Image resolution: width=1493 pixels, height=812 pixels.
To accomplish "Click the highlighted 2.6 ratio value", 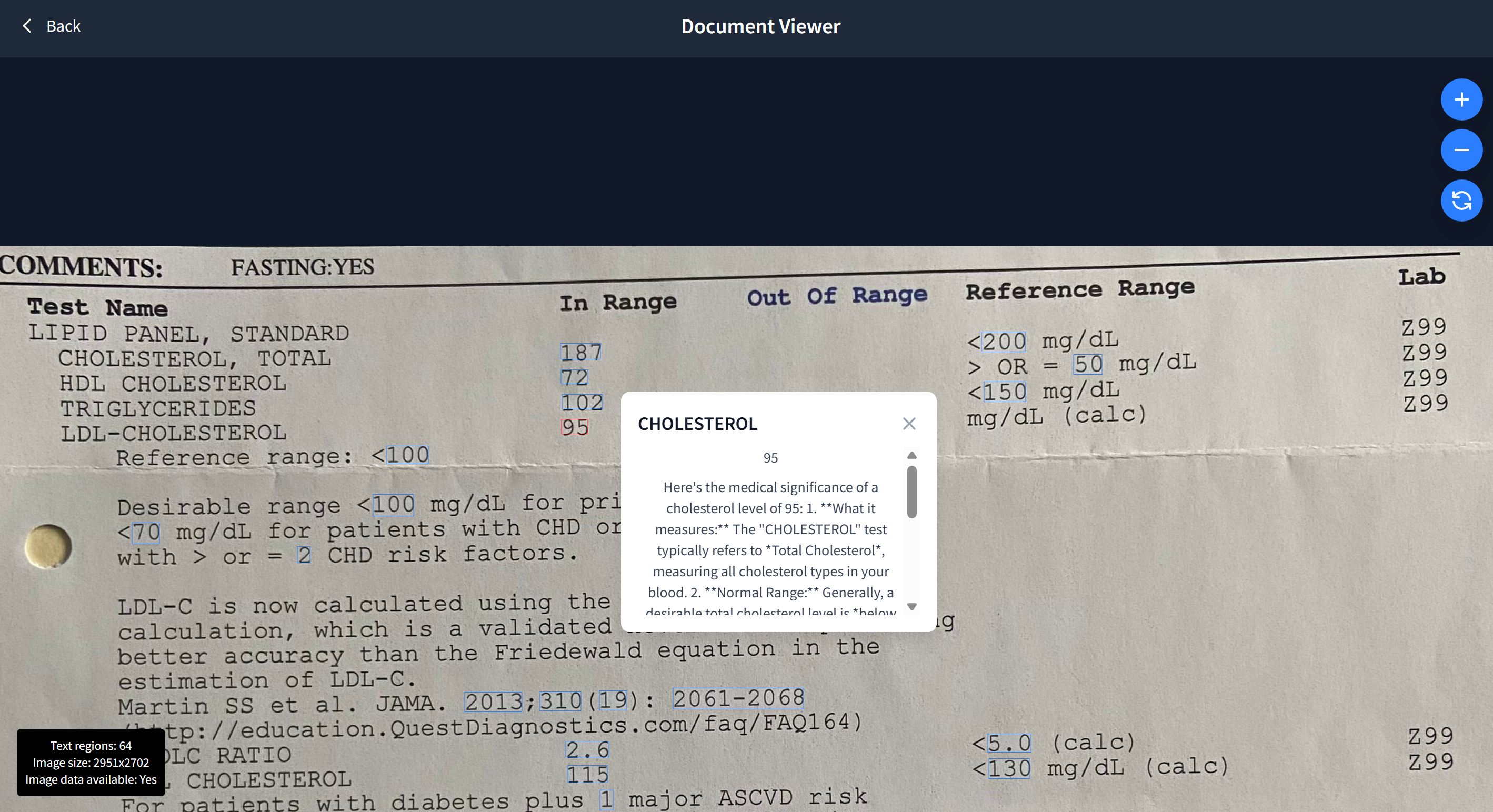I will click(x=587, y=749).
